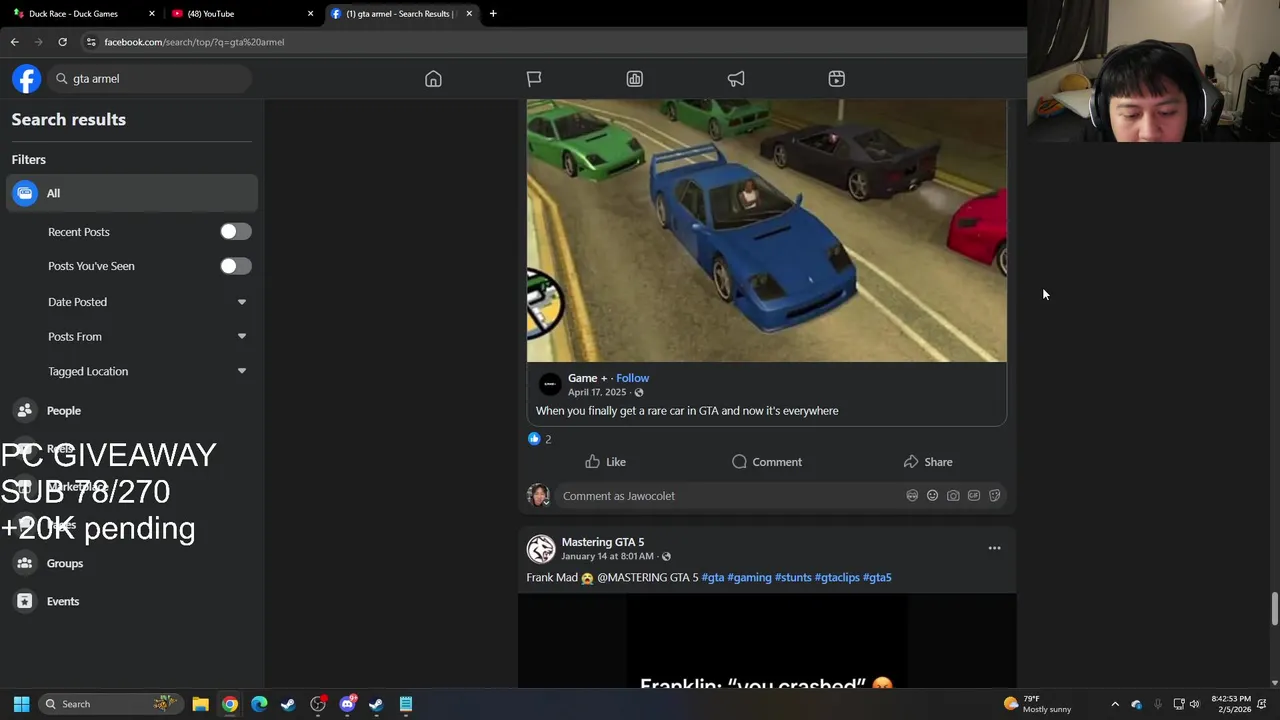Image resolution: width=1280 pixels, height=720 pixels.
Task: Toggle the Recent Posts switch
Action: [236, 231]
